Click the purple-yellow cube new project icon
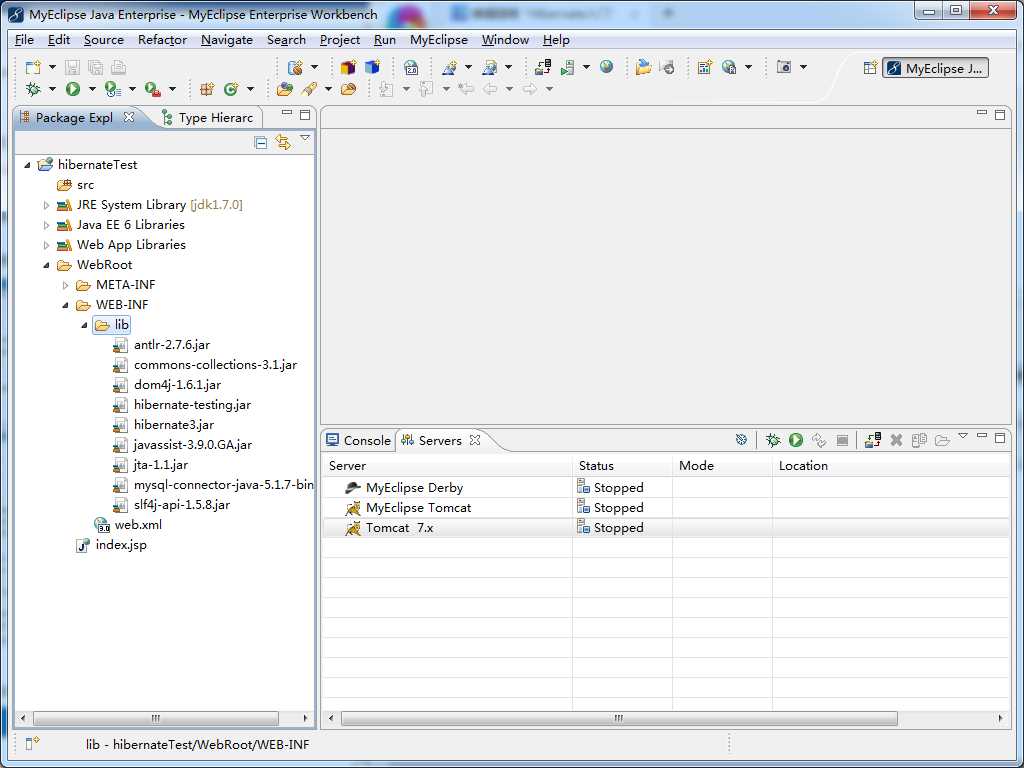Screen dimensions: 1024x768 [x=348, y=67]
